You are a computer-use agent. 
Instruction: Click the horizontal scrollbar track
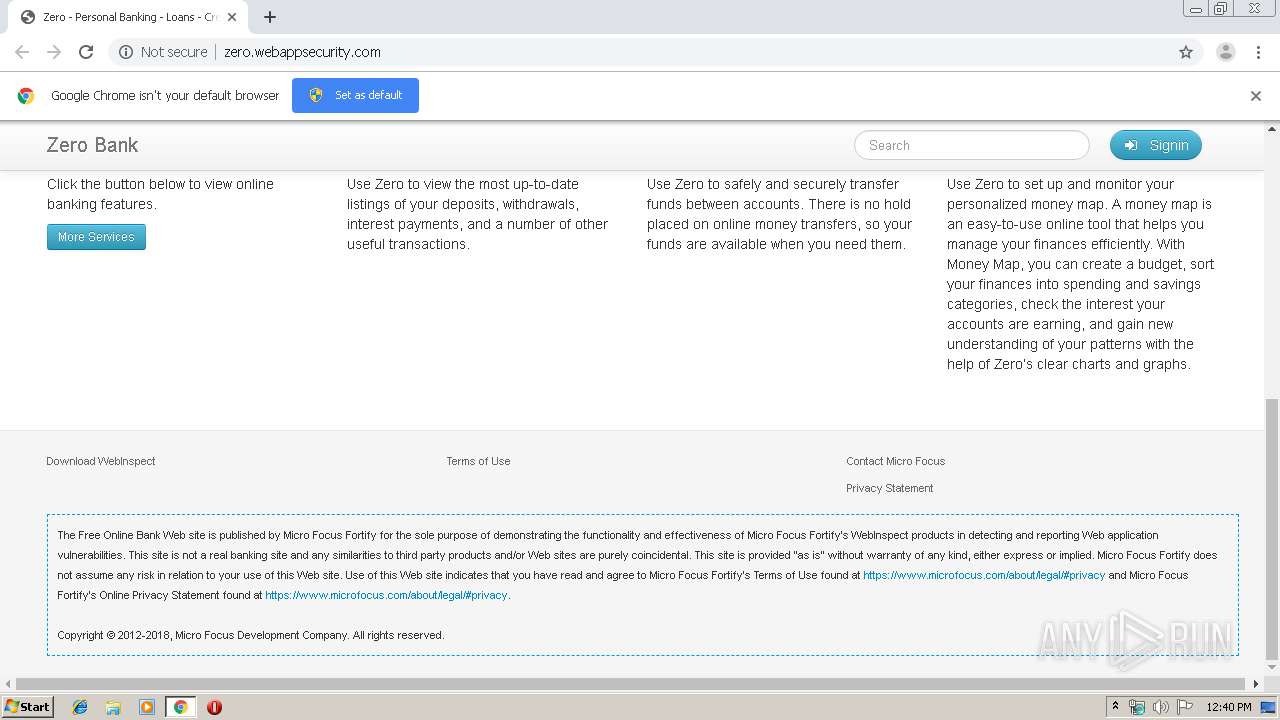pyautogui.click(x=632, y=684)
